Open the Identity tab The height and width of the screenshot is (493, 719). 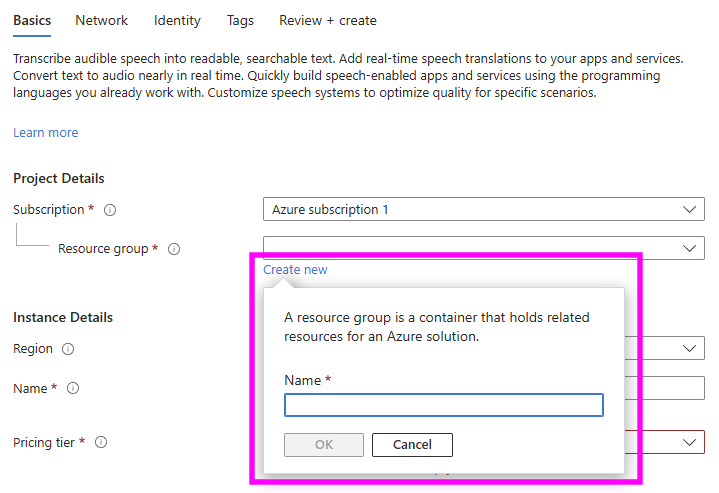[177, 20]
